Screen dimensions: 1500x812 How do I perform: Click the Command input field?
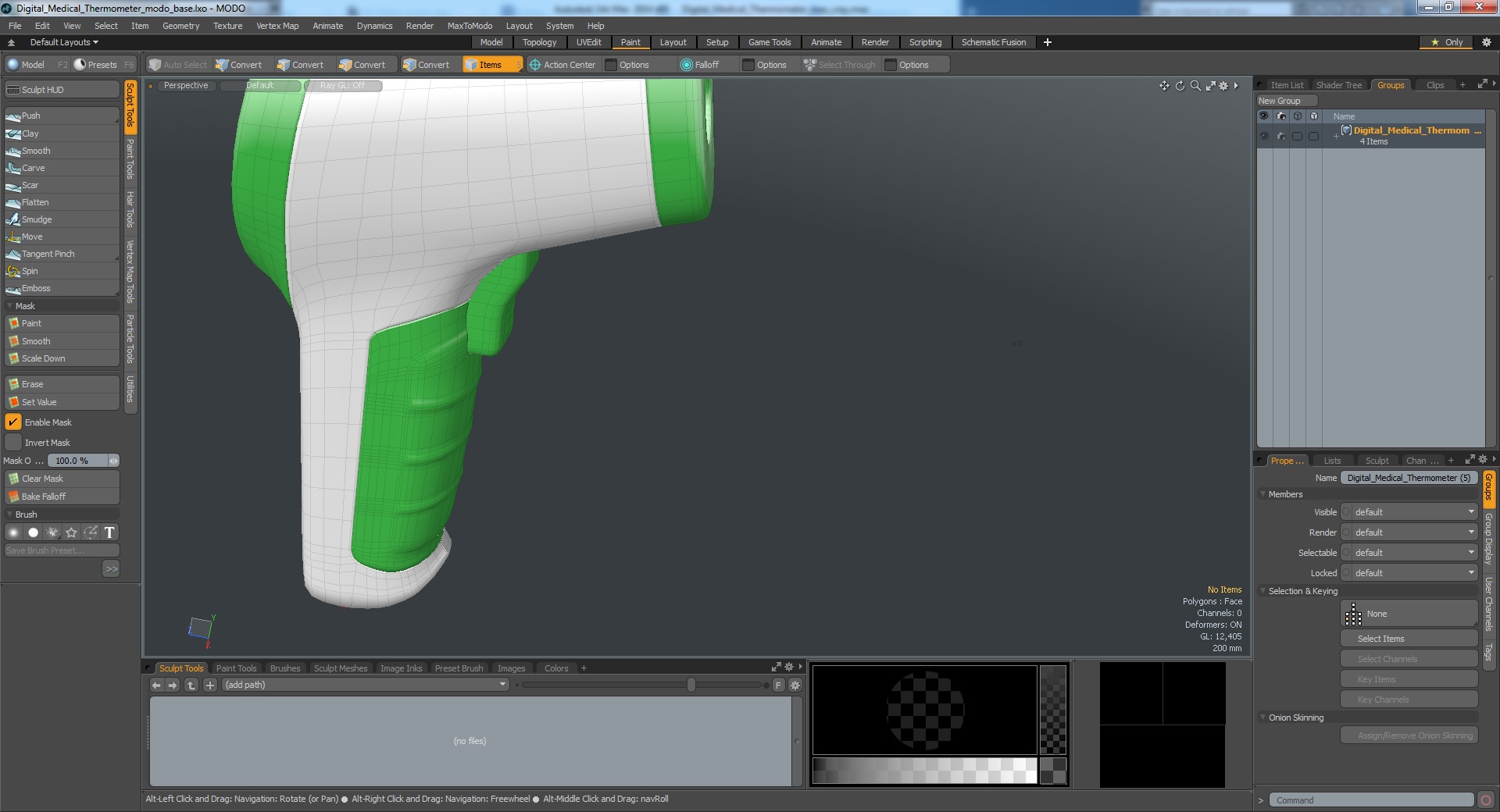click(x=1371, y=800)
